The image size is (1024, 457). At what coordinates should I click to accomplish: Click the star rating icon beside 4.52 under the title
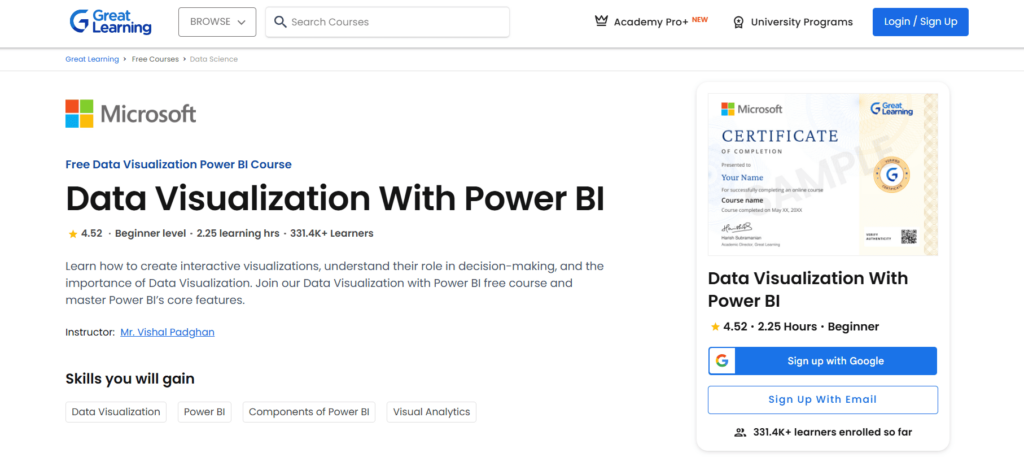click(72, 234)
